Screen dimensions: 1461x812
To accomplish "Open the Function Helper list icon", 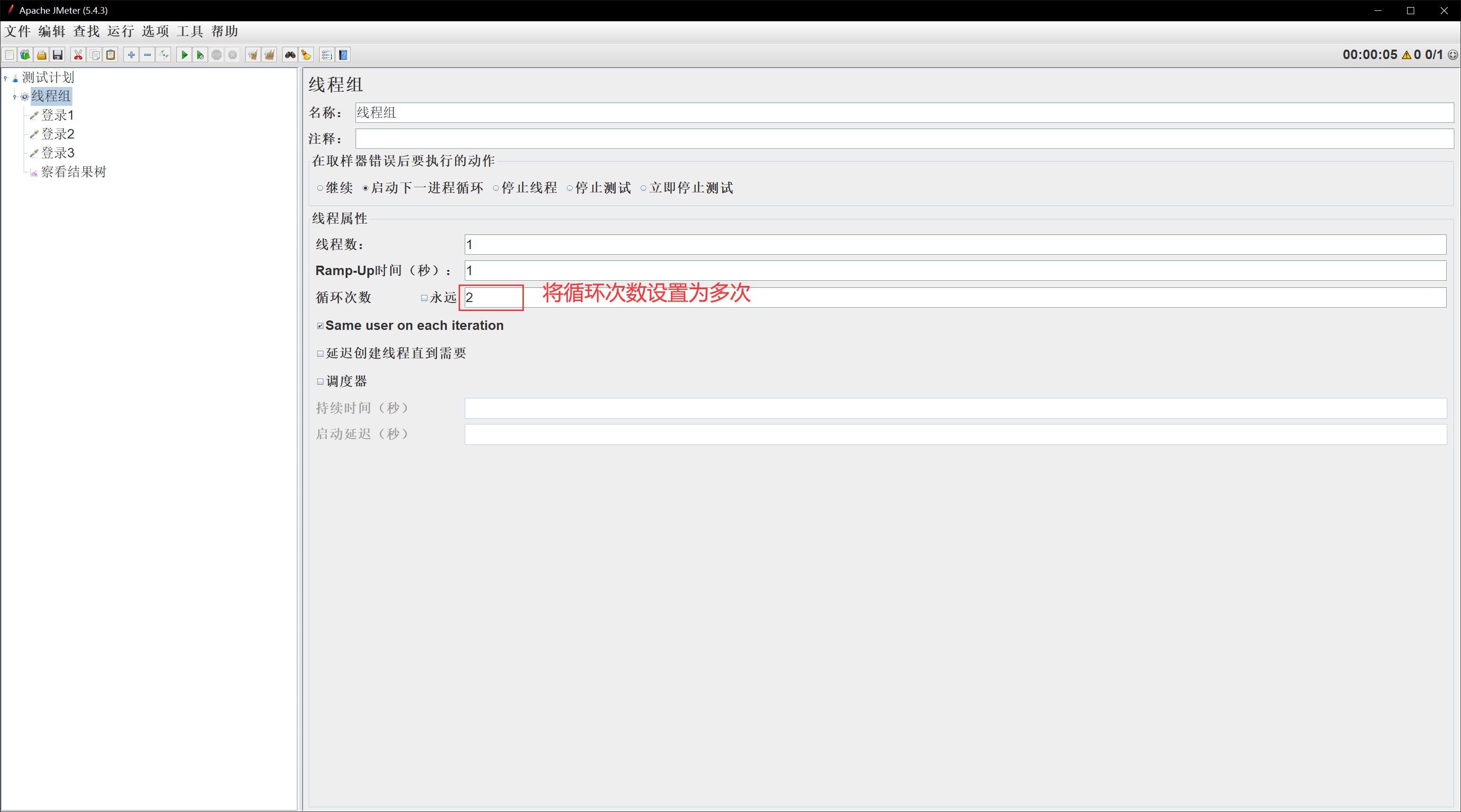I will click(327, 55).
